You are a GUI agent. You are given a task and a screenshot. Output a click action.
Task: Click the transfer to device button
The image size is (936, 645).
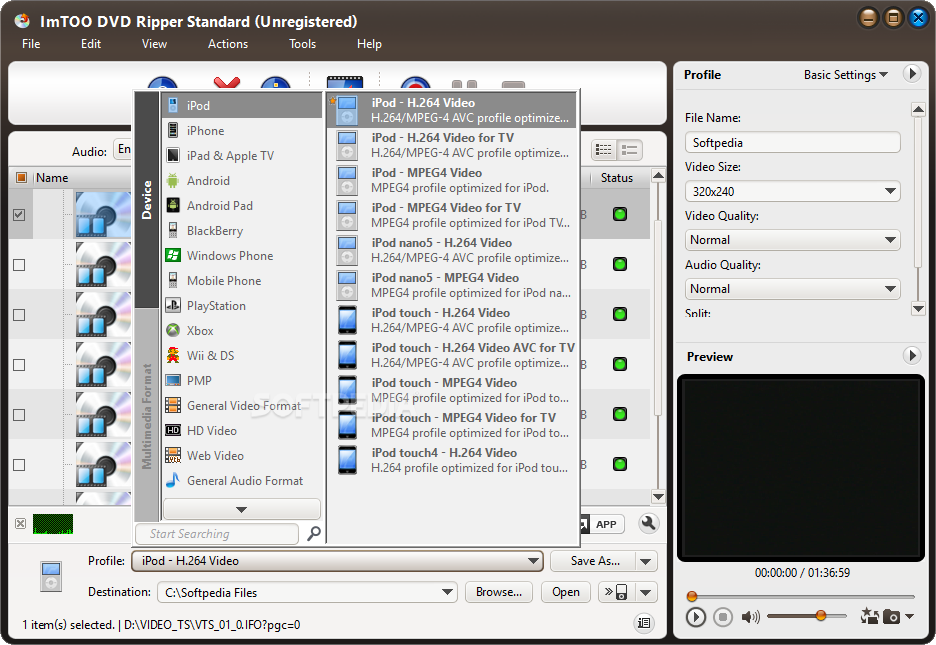pyautogui.click(x=616, y=592)
